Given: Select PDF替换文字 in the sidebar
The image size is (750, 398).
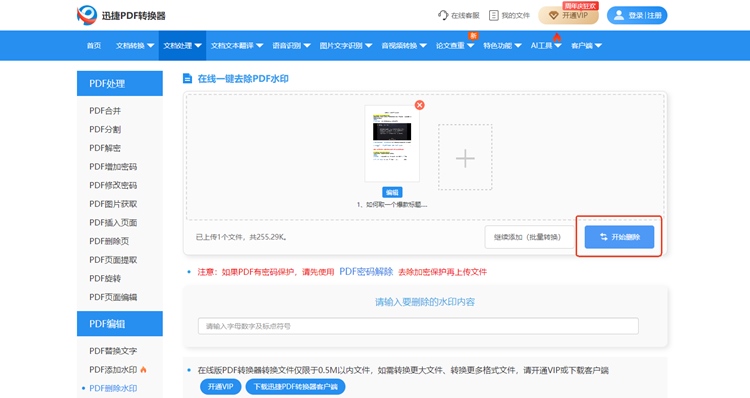Looking at the screenshot, I should tap(113, 351).
